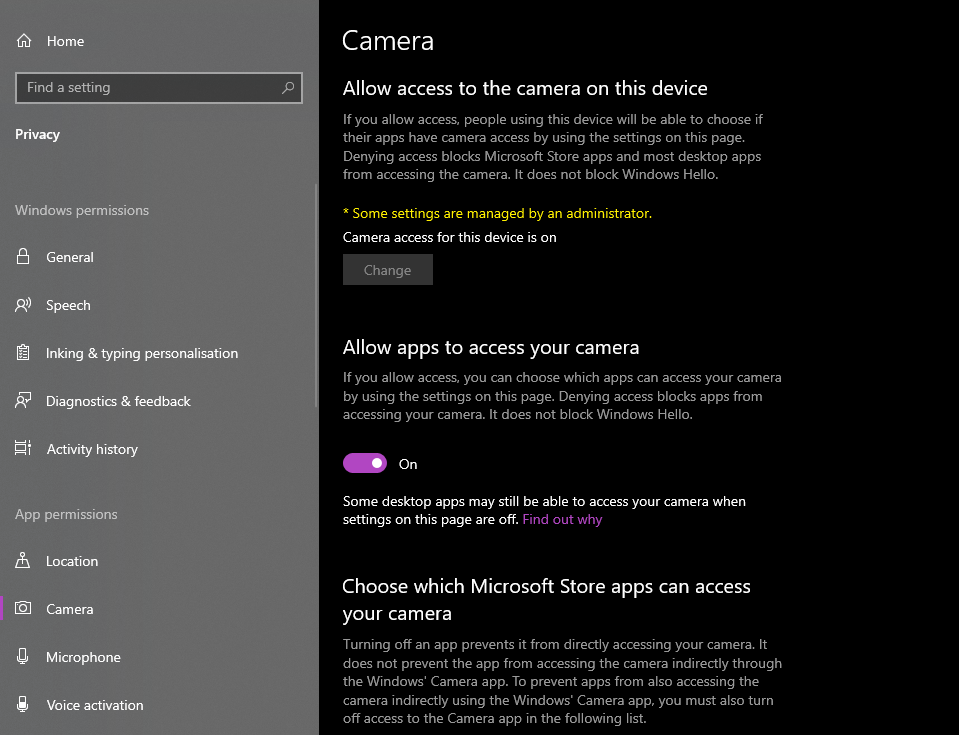Click the Diagnostics & feedback icon
959x735 pixels.
click(x=21, y=401)
